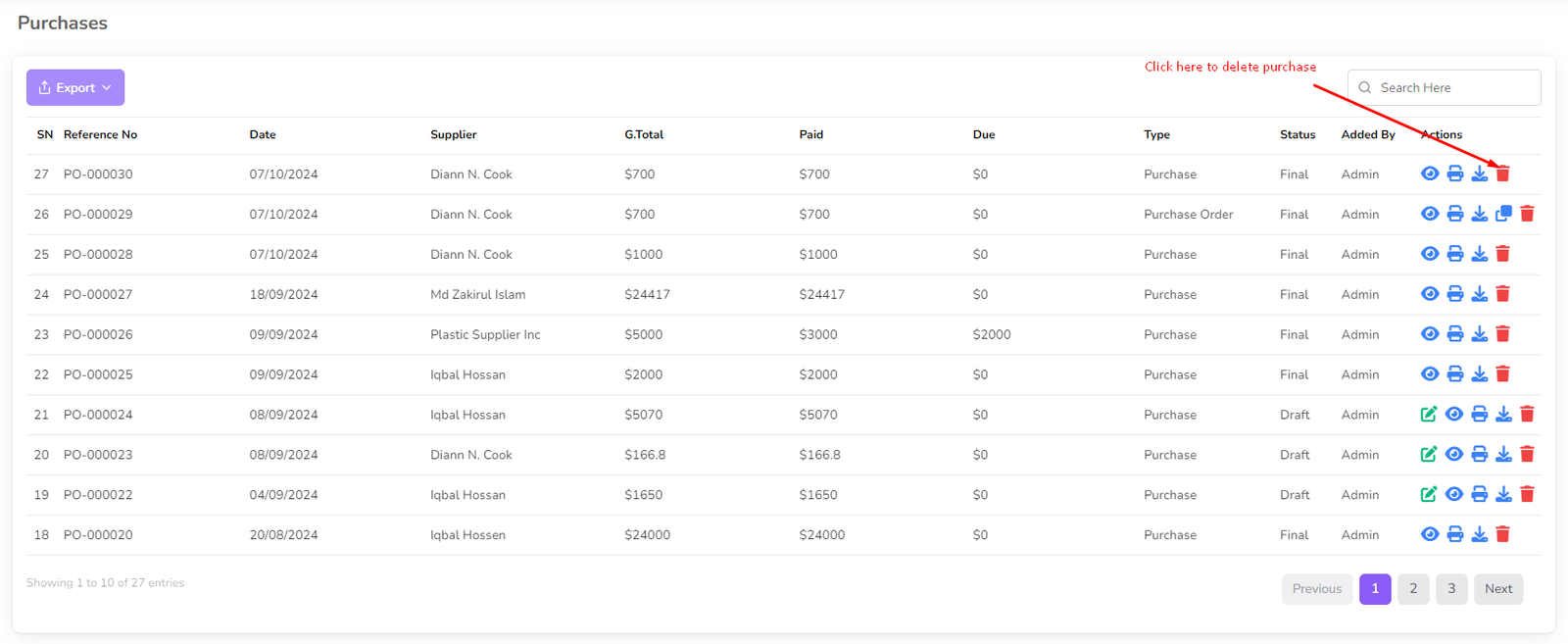Go to page 3
The image size is (1568, 644).
pyautogui.click(x=1451, y=589)
